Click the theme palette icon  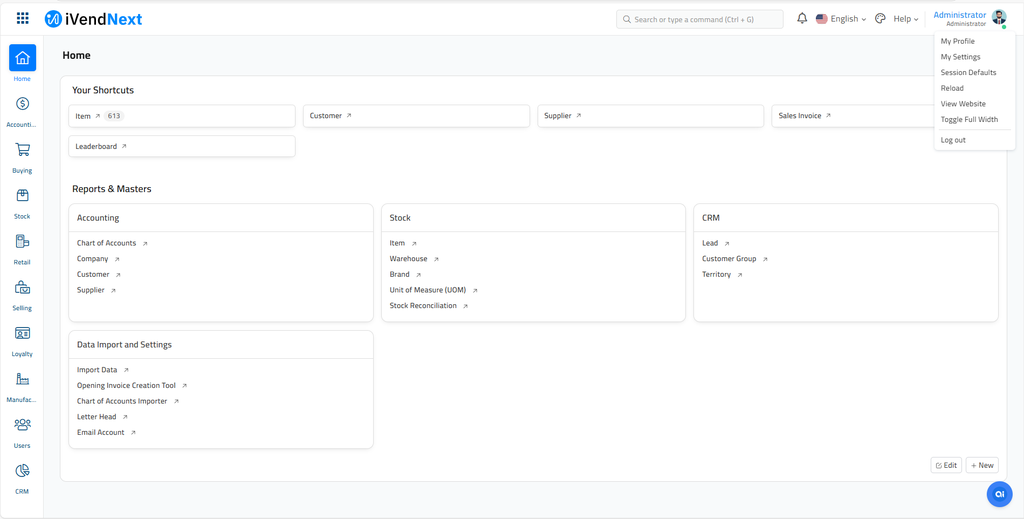[x=880, y=19]
